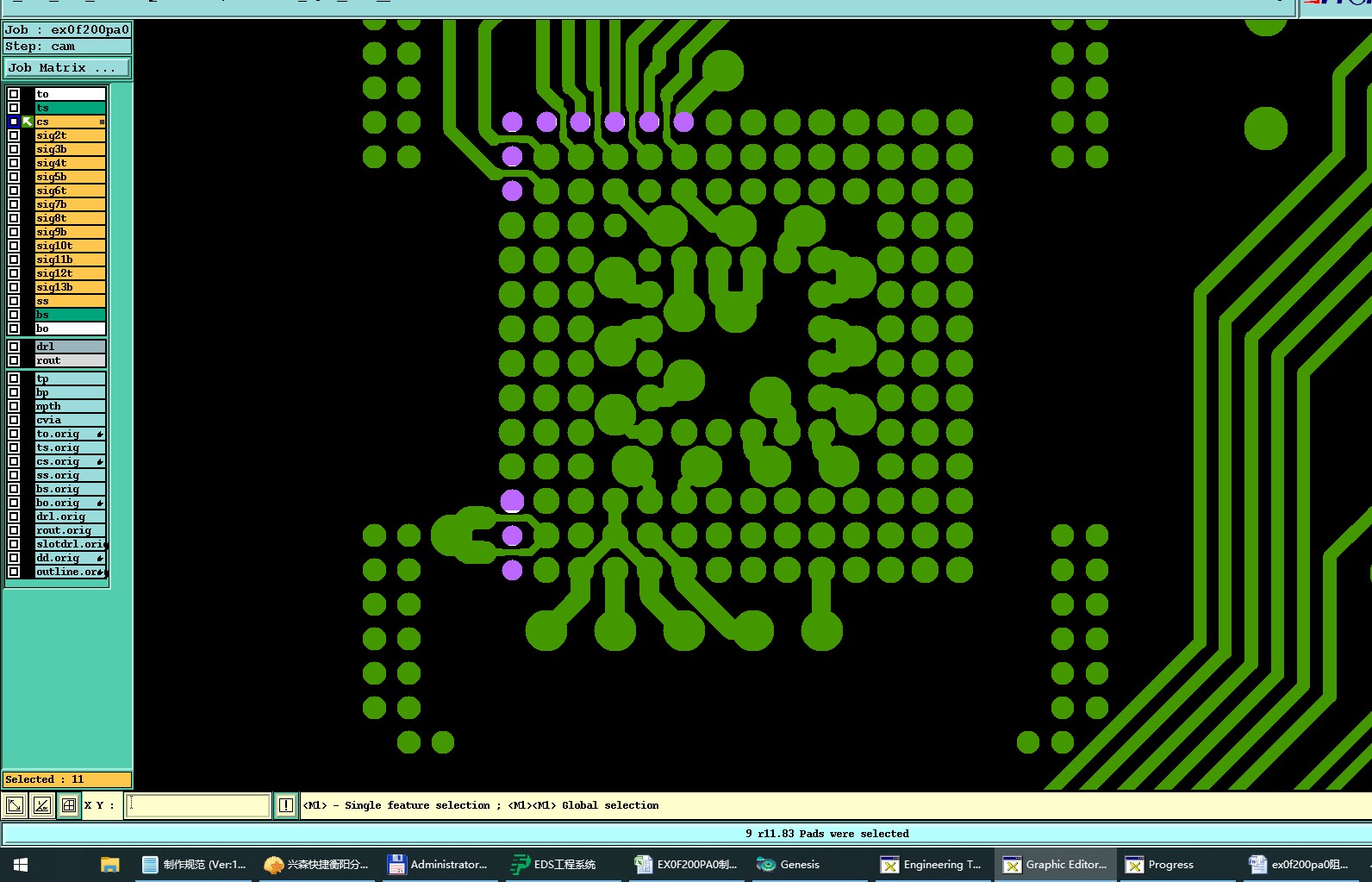Viewport: 1372px width, 882px height.
Task: Click the small marker icon on cs row
Action: click(x=102, y=122)
